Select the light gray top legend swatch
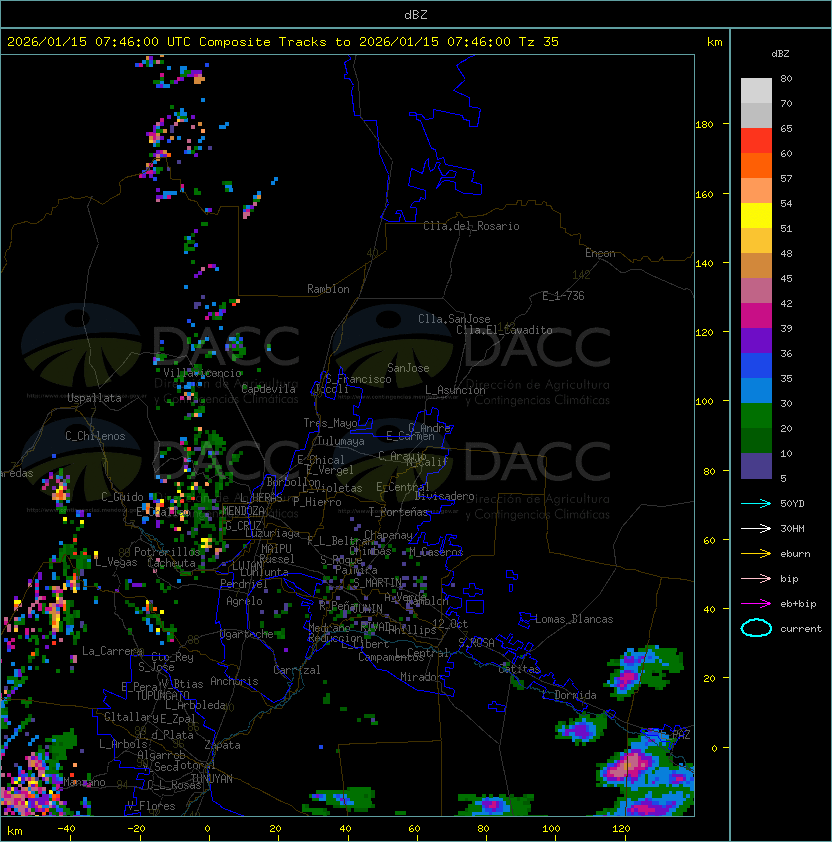Image resolution: width=832 pixels, height=842 pixels. pos(756,90)
